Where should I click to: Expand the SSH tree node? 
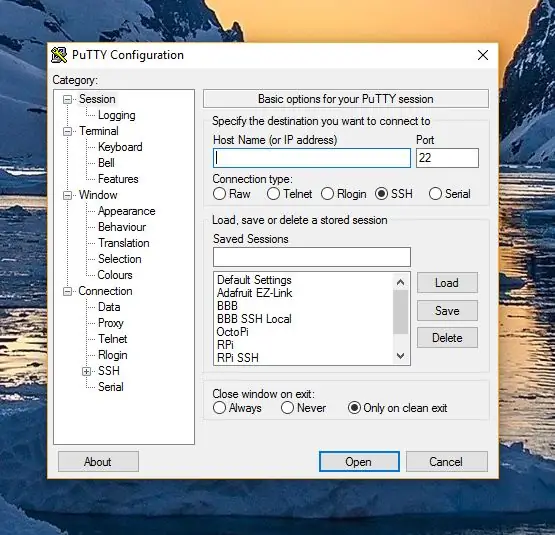click(x=86, y=371)
